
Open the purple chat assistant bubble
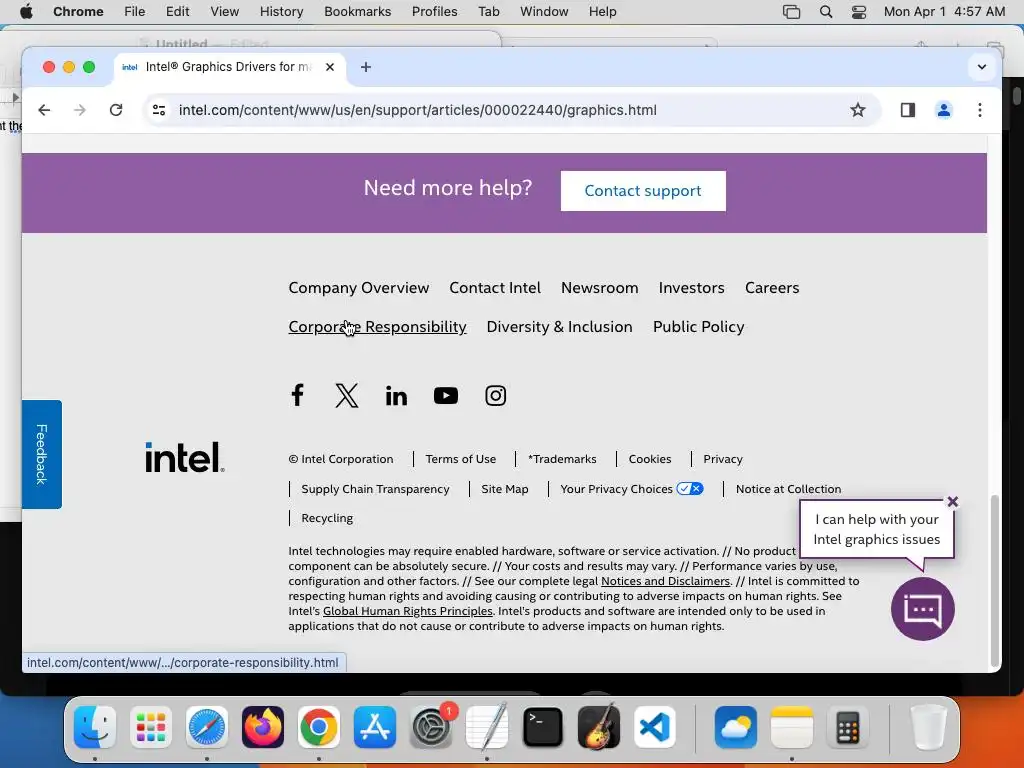point(923,609)
